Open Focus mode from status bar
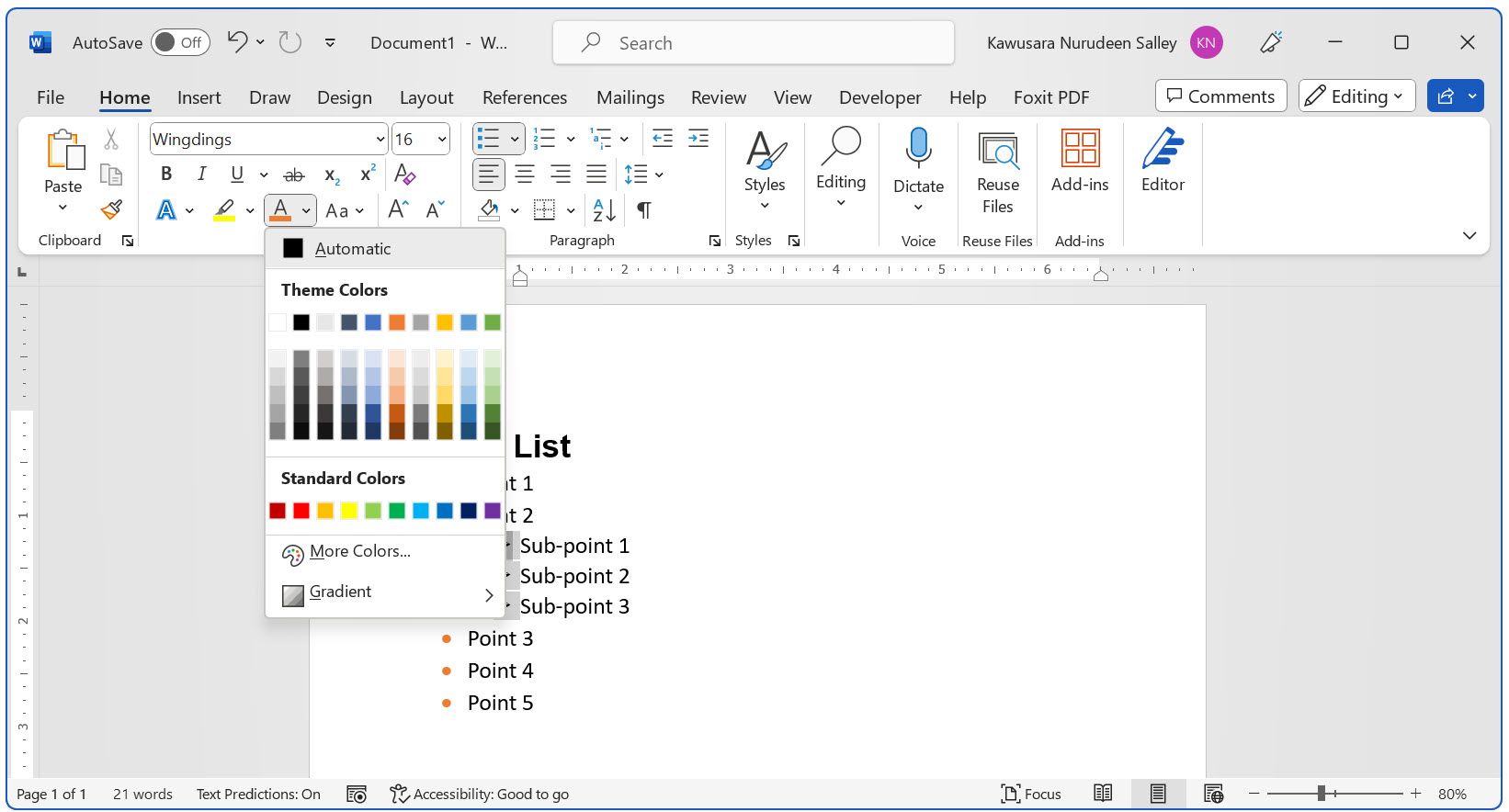The width and height of the screenshot is (1509, 812). [1031, 794]
